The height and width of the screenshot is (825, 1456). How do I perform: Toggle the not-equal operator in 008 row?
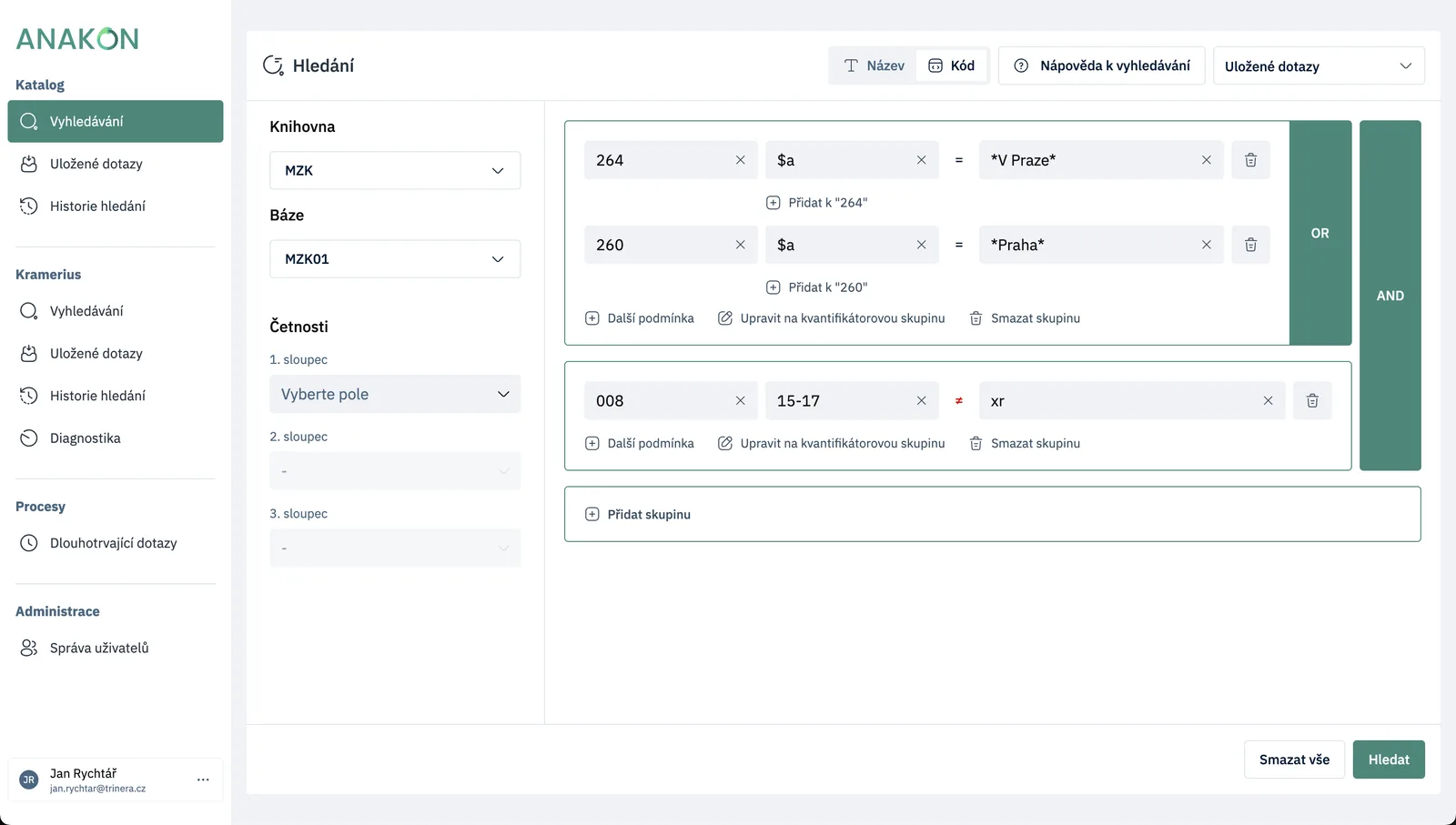[x=959, y=400]
